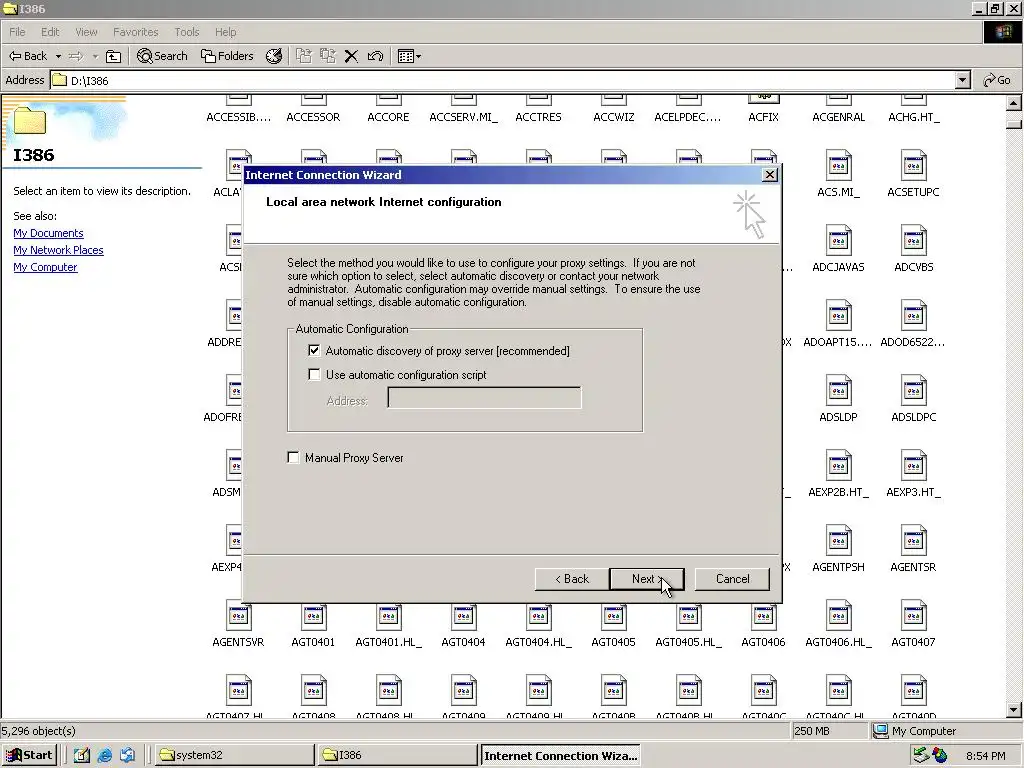This screenshot has width=1024, height=768.
Task: Click the system tray clock 8:54 PM
Action: (x=985, y=756)
